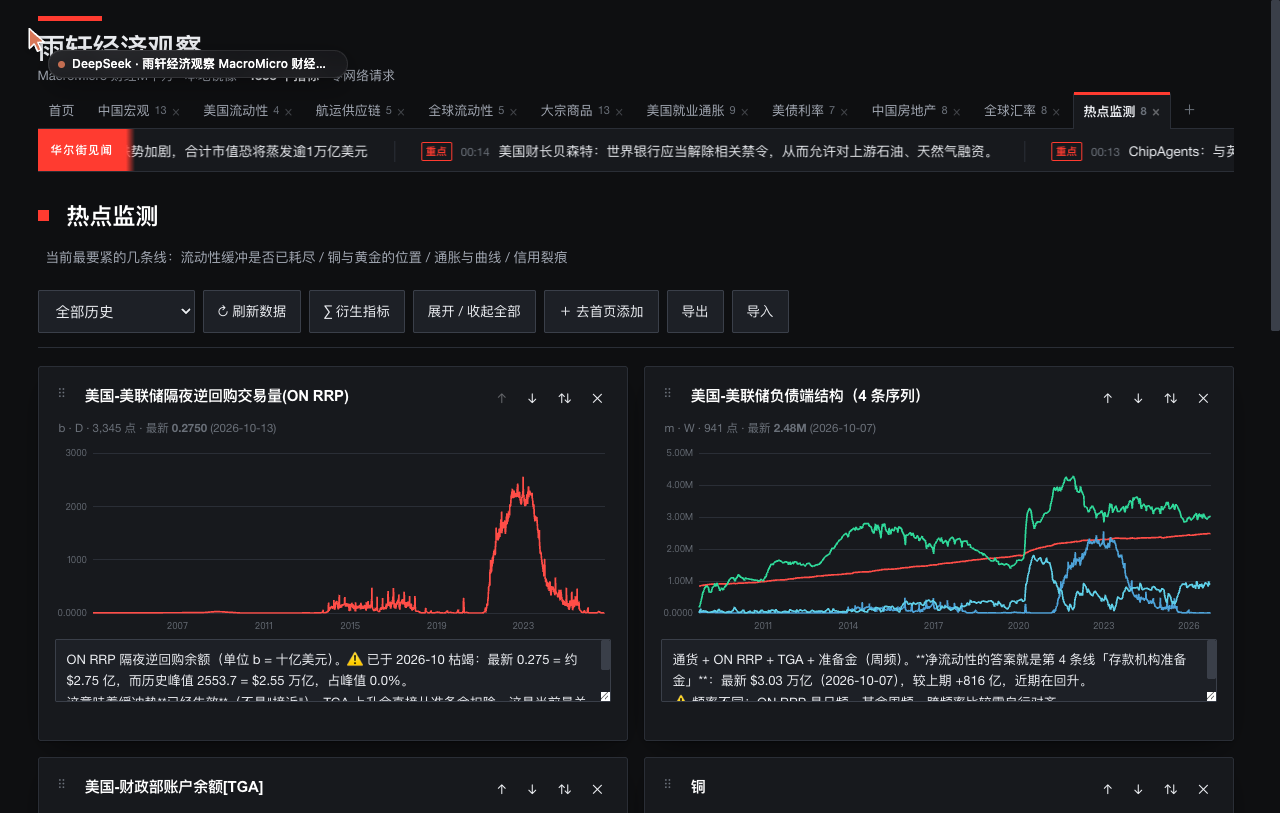Image resolution: width=1280 pixels, height=813 pixels.
Task: Move the 财政部账户余额[TGA] card up
Action: click(501, 789)
